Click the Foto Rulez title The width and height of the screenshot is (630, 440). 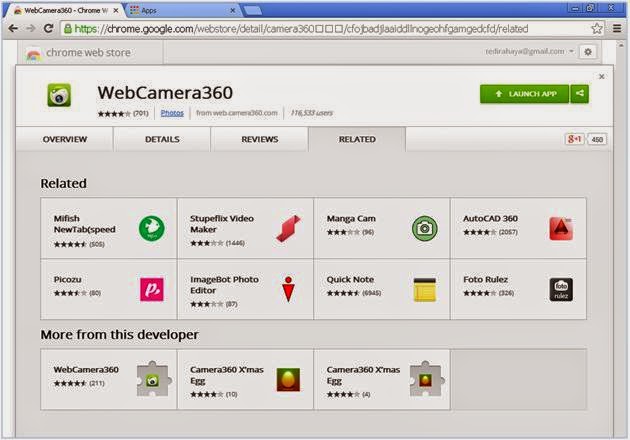(x=485, y=279)
